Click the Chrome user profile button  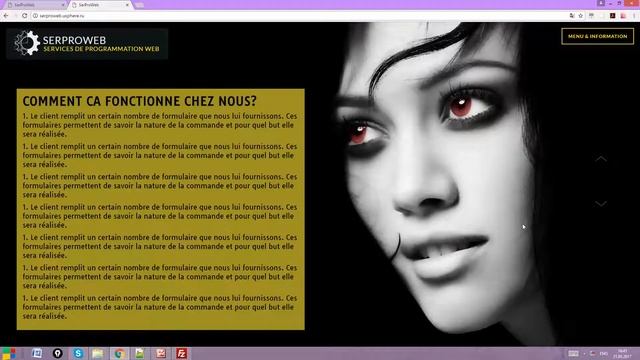click(x=601, y=3)
